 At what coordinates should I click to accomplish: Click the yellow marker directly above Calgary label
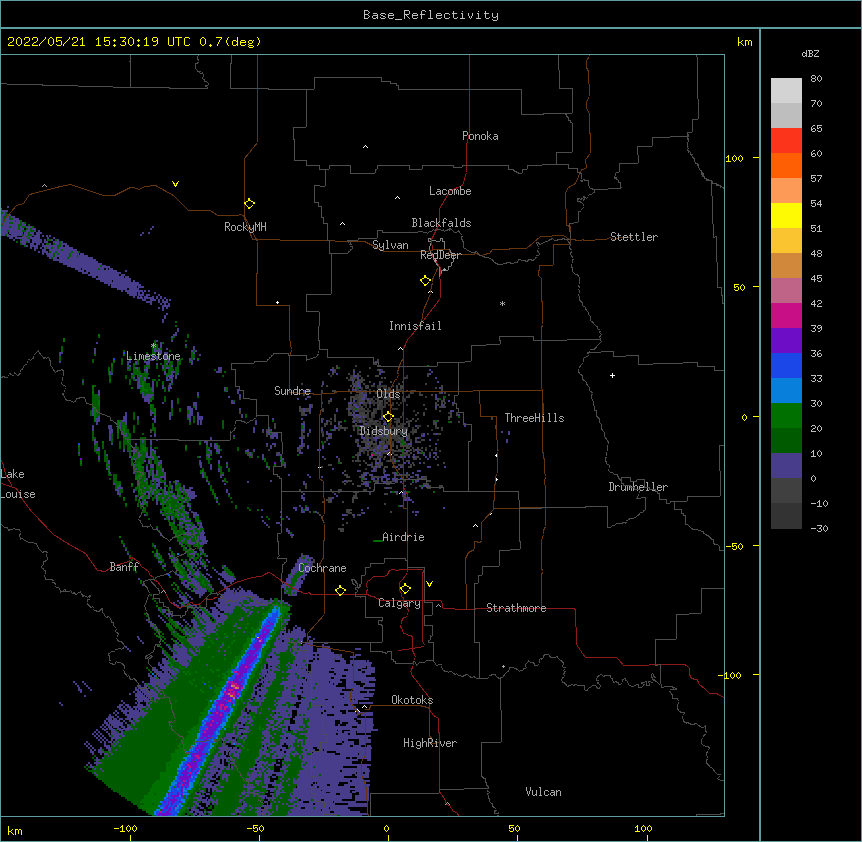point(405,589)
